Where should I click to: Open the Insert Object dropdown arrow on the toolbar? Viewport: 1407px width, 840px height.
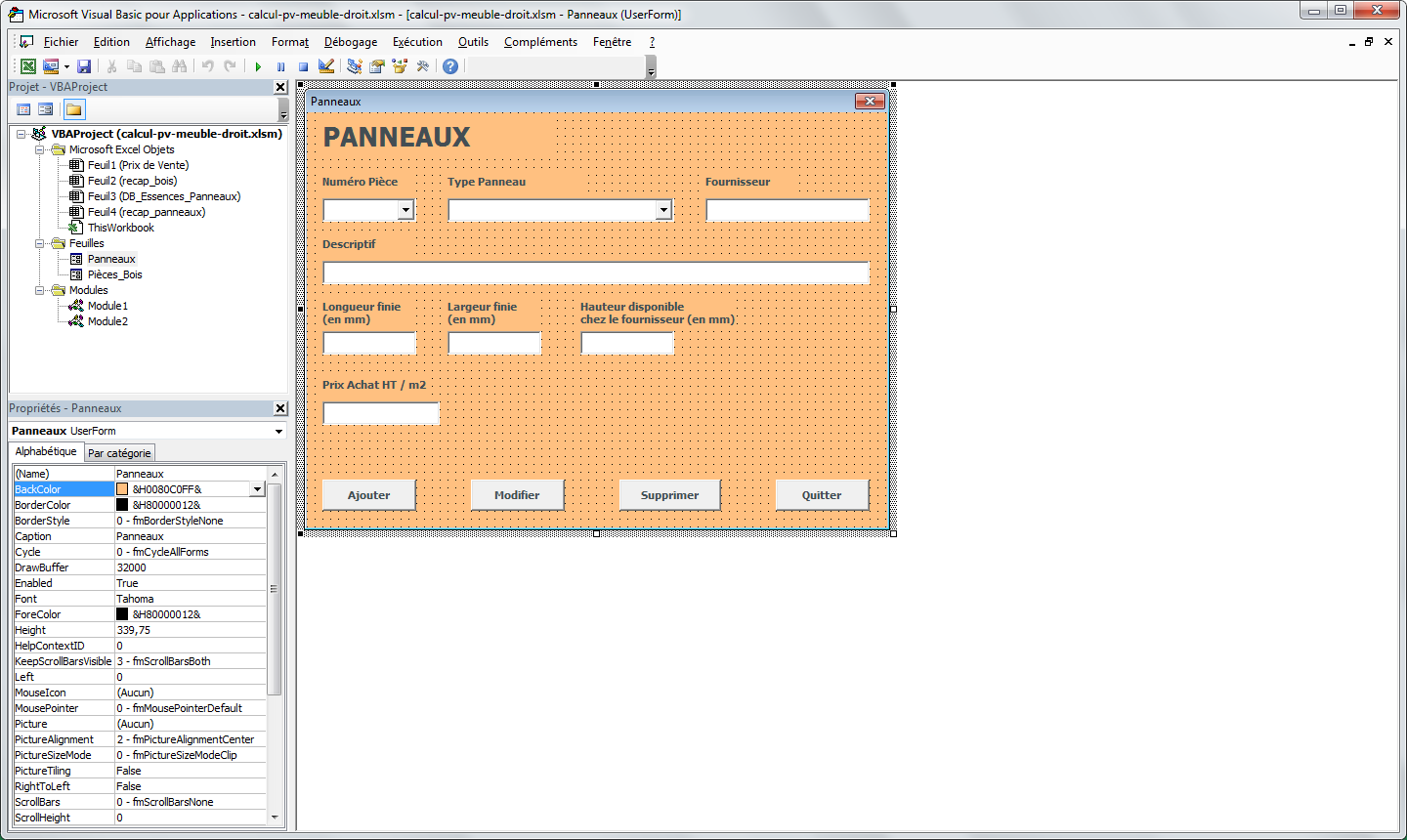click(66, 66)
